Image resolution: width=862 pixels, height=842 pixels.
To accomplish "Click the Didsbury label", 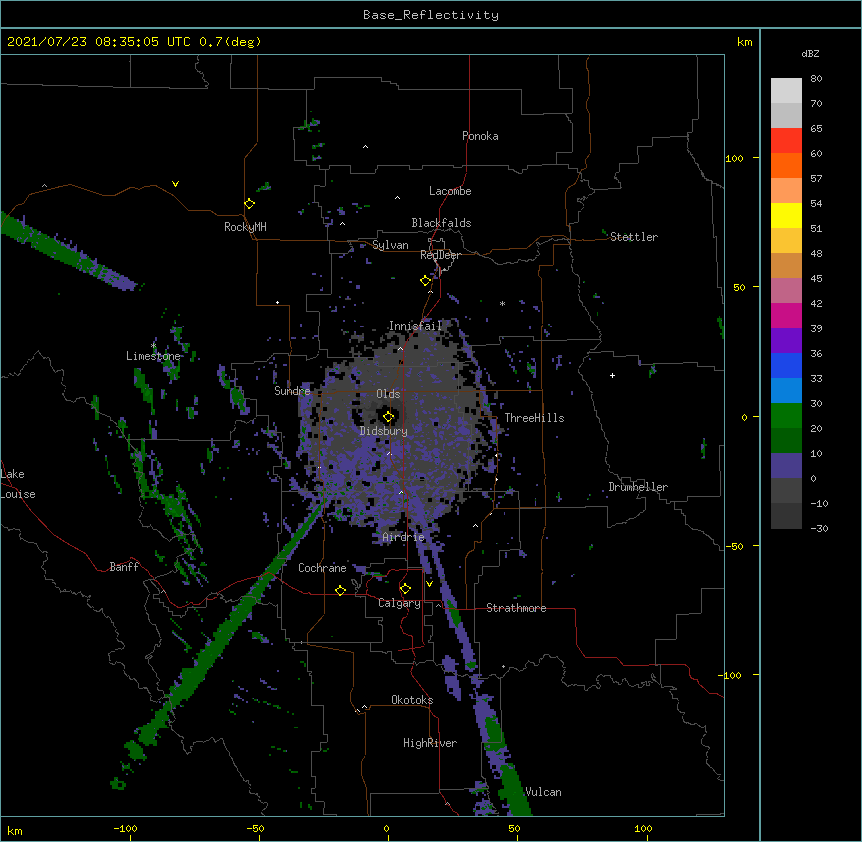I will (384, 431).
